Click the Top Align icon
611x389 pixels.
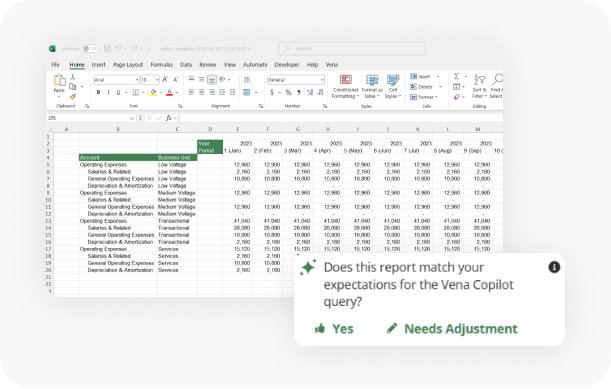tap(191, 80)
